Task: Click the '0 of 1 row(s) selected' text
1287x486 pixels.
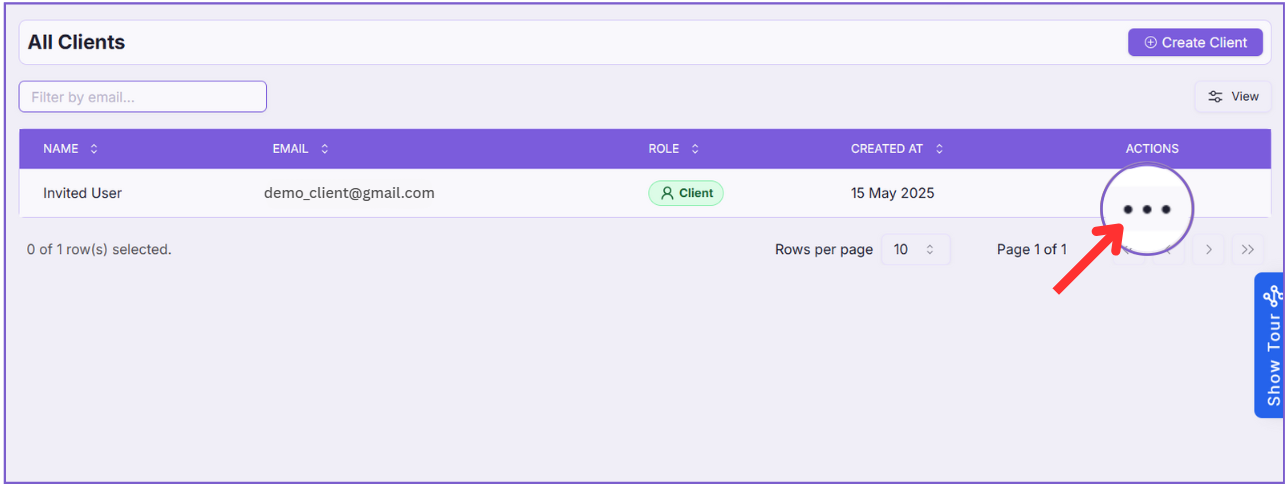Action: (x=99, y=250)
